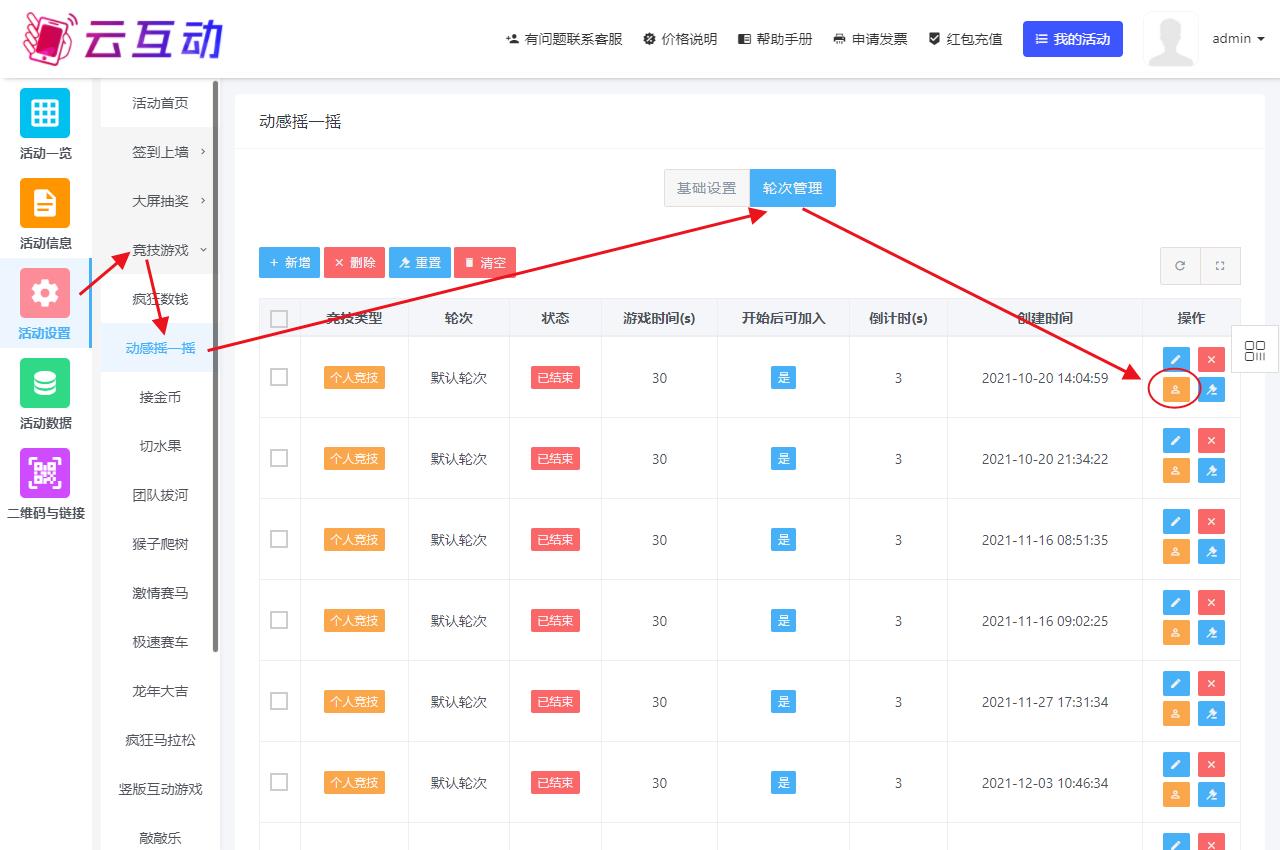This screenshot has height=850, width=1280.
Task: Click the side menu vertical scrollbar
Action: (x=216, y=367)
